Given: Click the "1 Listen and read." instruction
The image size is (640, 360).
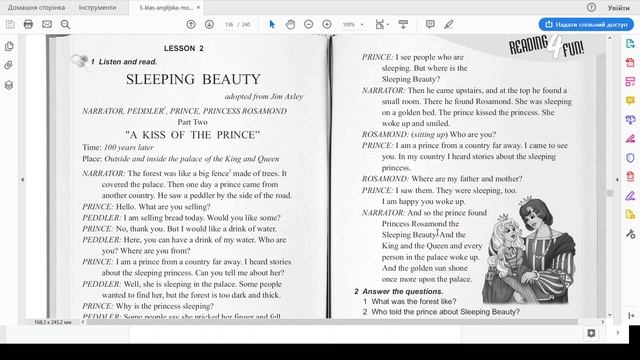Looking at the screenshot, I should pos(124,62).
